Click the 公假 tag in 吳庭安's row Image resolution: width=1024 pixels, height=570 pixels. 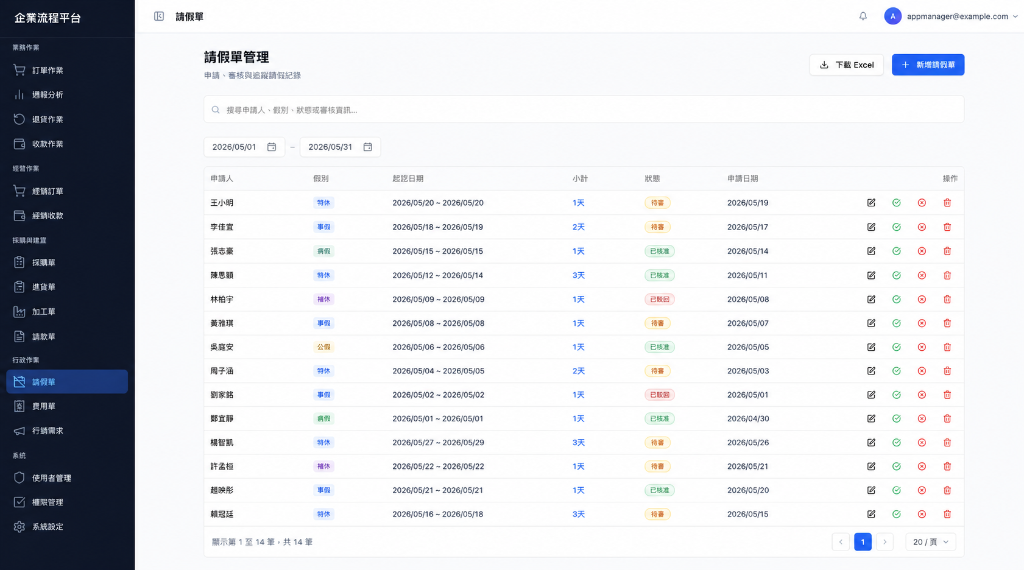point(324,347)
